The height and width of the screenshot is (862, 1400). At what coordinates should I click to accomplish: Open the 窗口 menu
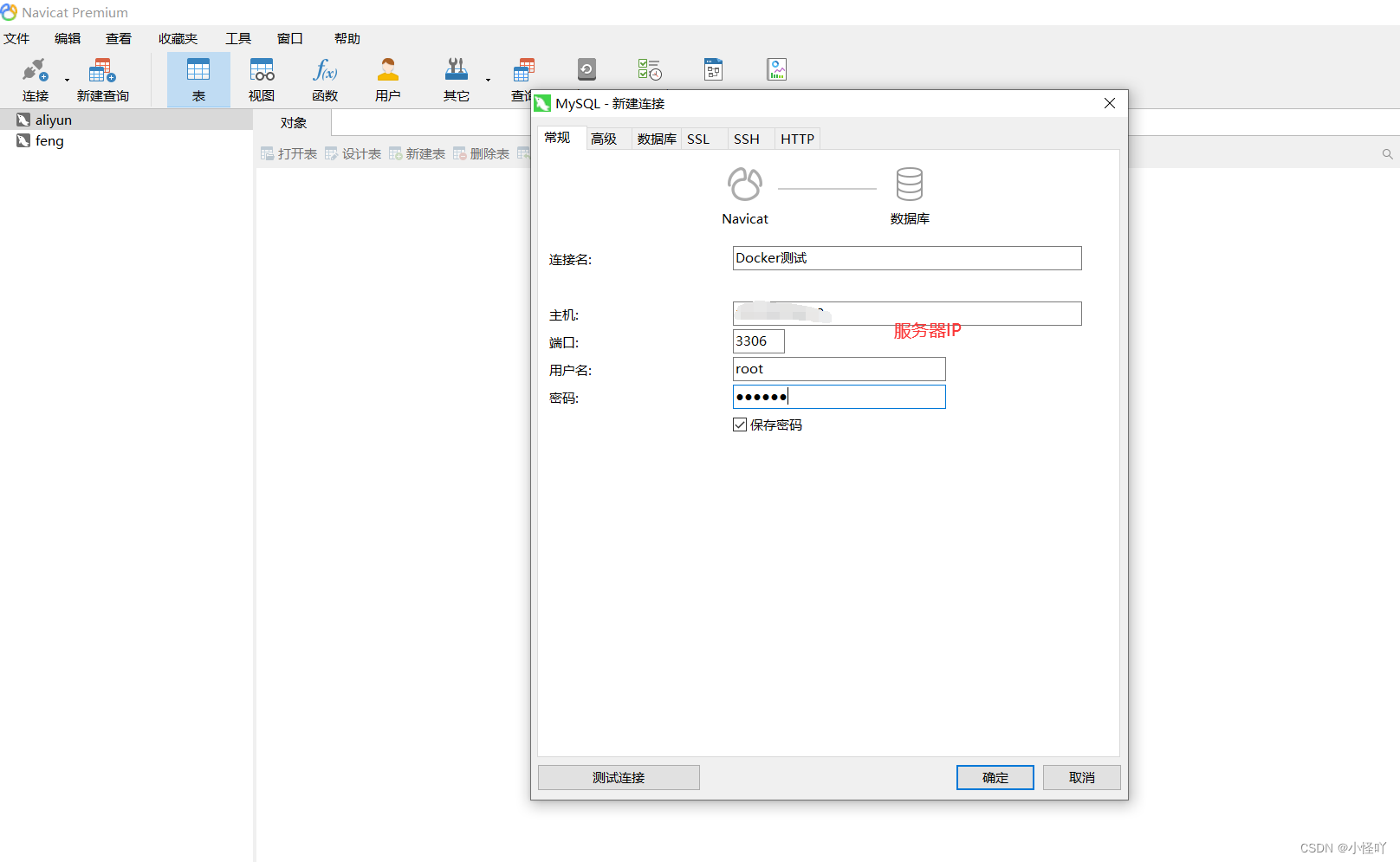coord(290,38)
